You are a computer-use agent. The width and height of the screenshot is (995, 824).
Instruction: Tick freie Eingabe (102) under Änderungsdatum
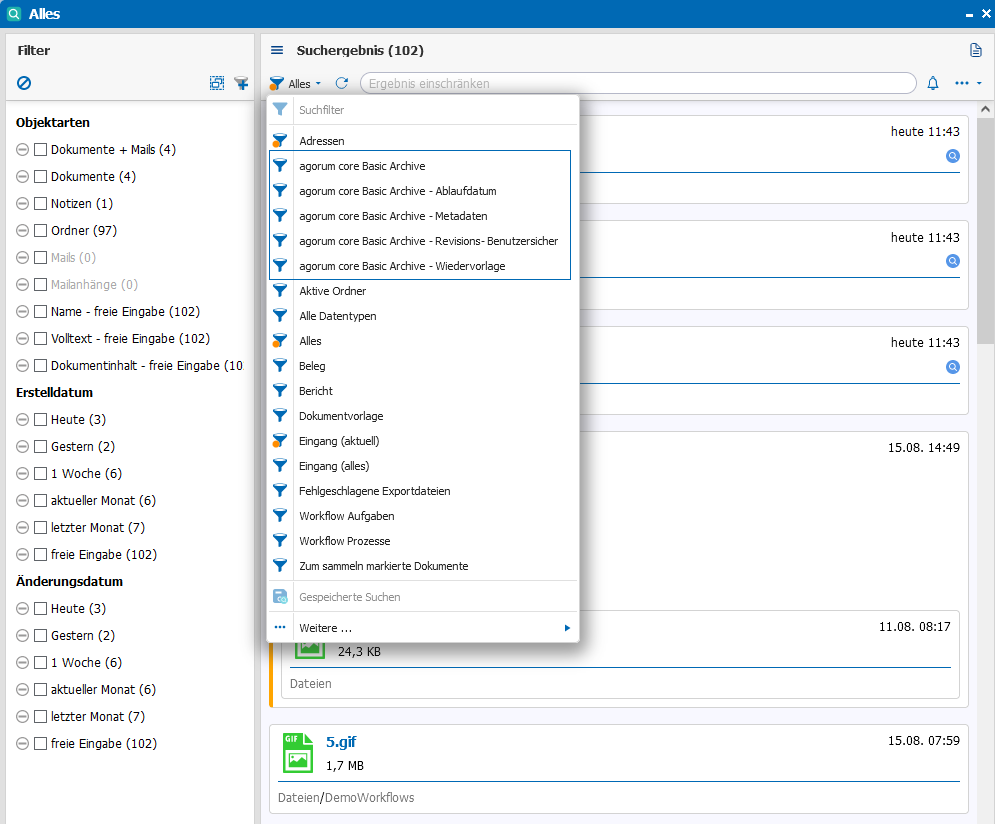click(40, 743)
